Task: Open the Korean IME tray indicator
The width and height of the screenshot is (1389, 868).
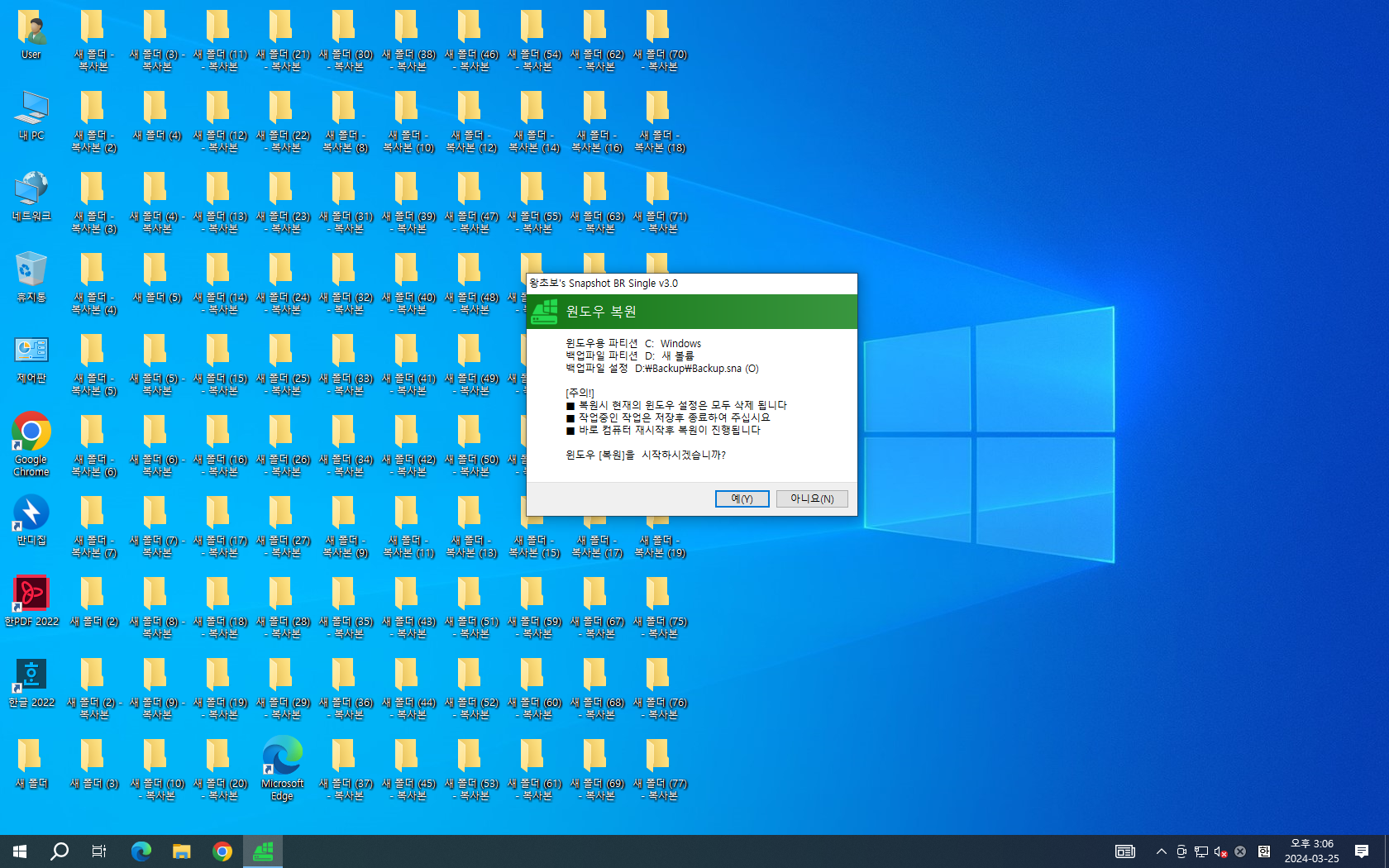Action: (x=1263, y=851)
